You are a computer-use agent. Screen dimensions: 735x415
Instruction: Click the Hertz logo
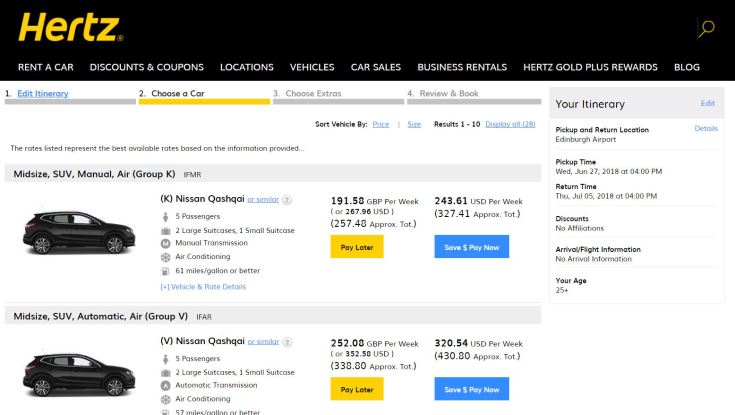coord(70,28)
